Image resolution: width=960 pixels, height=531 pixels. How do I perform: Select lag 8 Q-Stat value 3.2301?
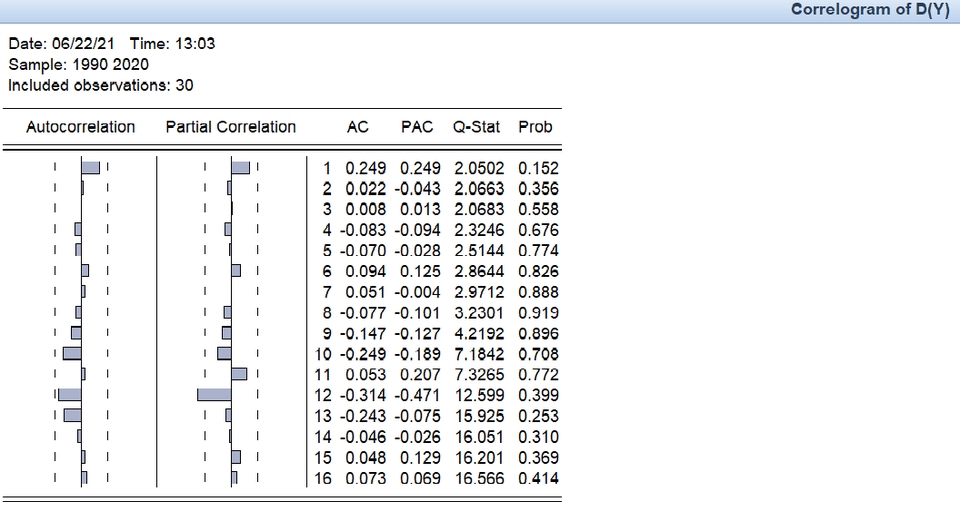(x=479, y=313)
